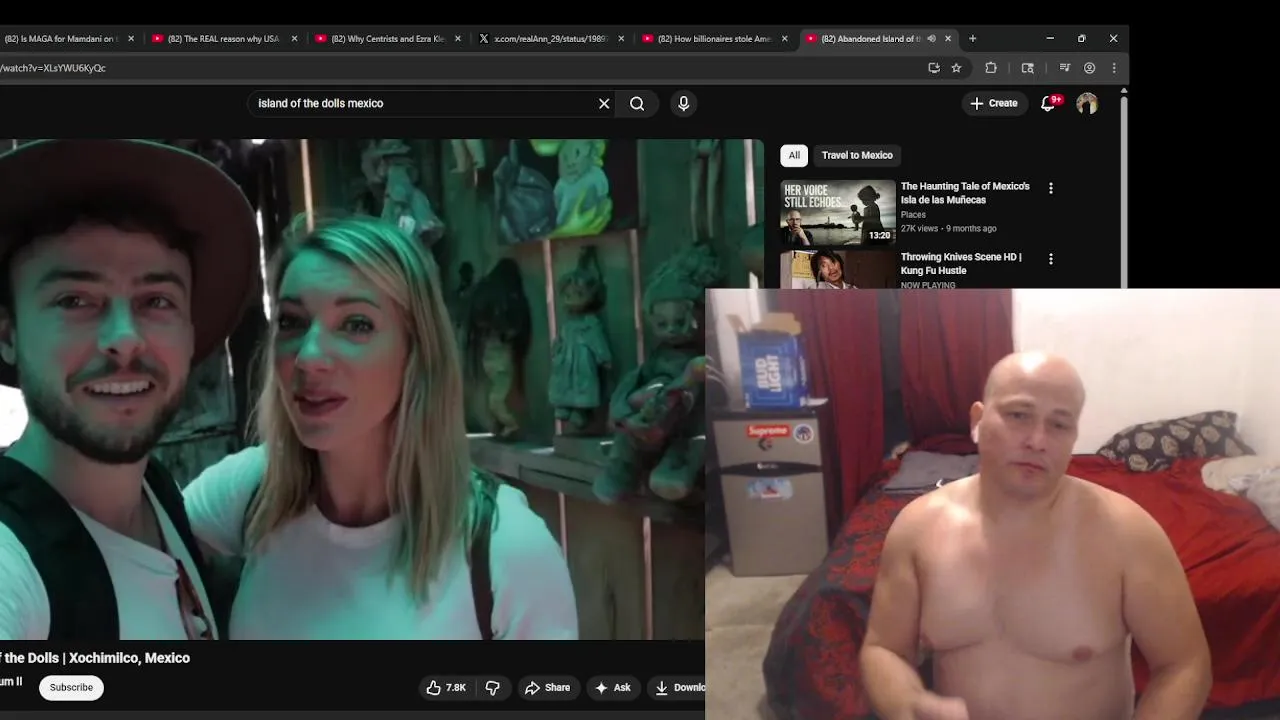
Task: Click the install app icon in address bar
Action: coord(934,68)
